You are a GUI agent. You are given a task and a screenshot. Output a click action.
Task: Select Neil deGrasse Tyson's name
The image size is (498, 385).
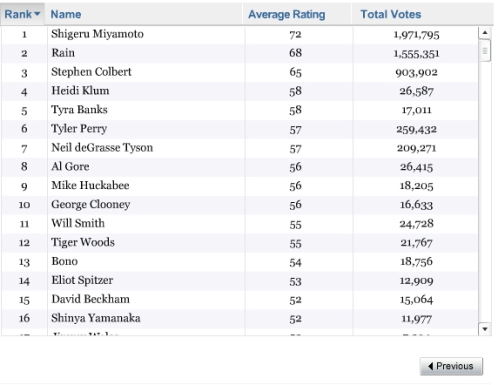coord(102,148)
